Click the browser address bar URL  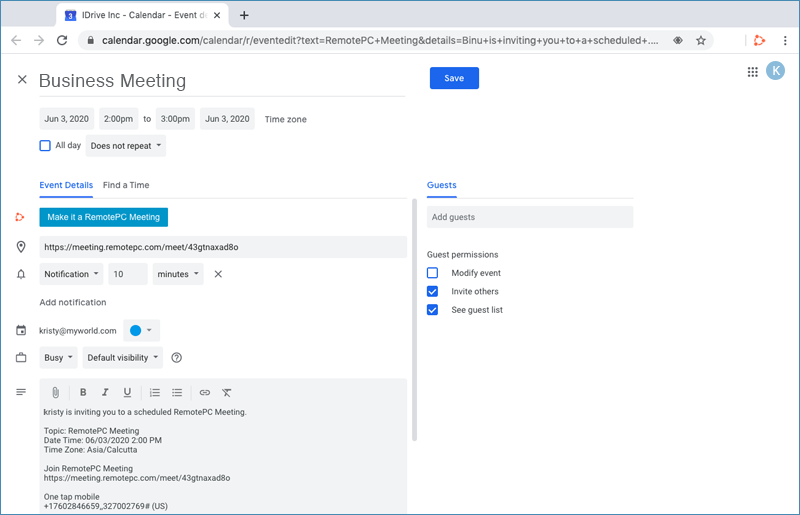(x=380, y=40)
